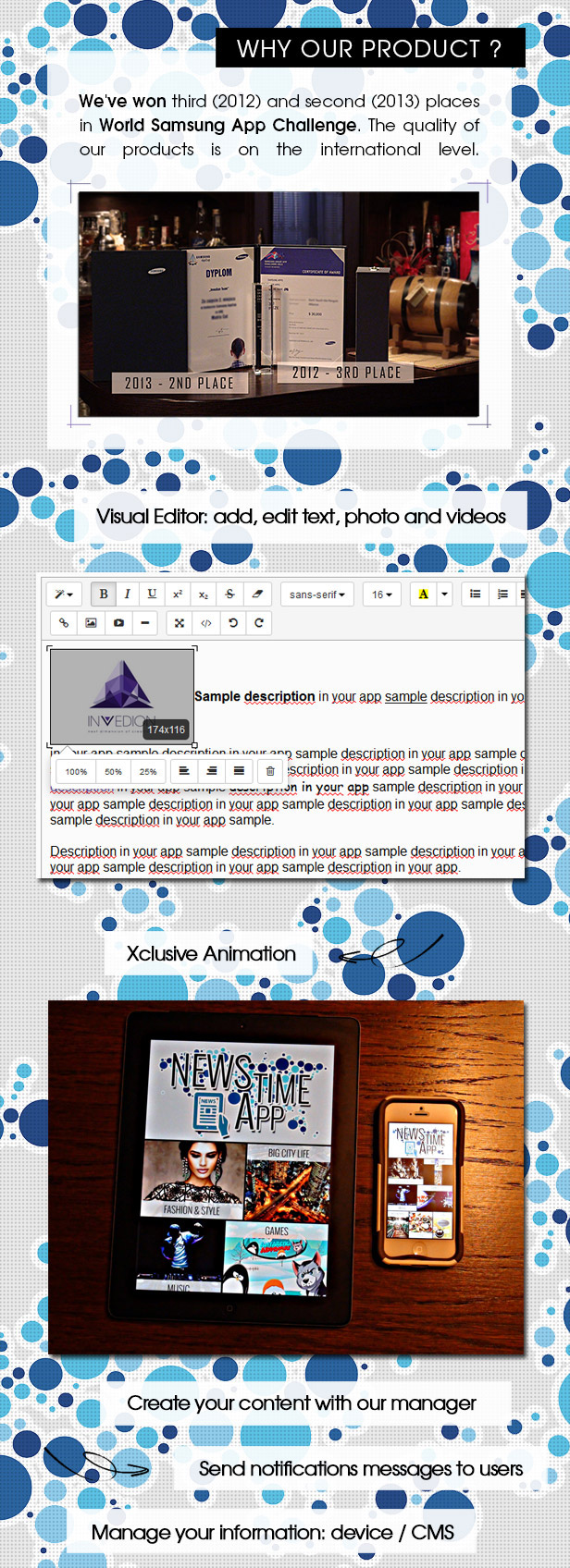Click the last paragraph starting 'Description in your app'
The height and width of the screenshot is (1568, 570).
287,859
